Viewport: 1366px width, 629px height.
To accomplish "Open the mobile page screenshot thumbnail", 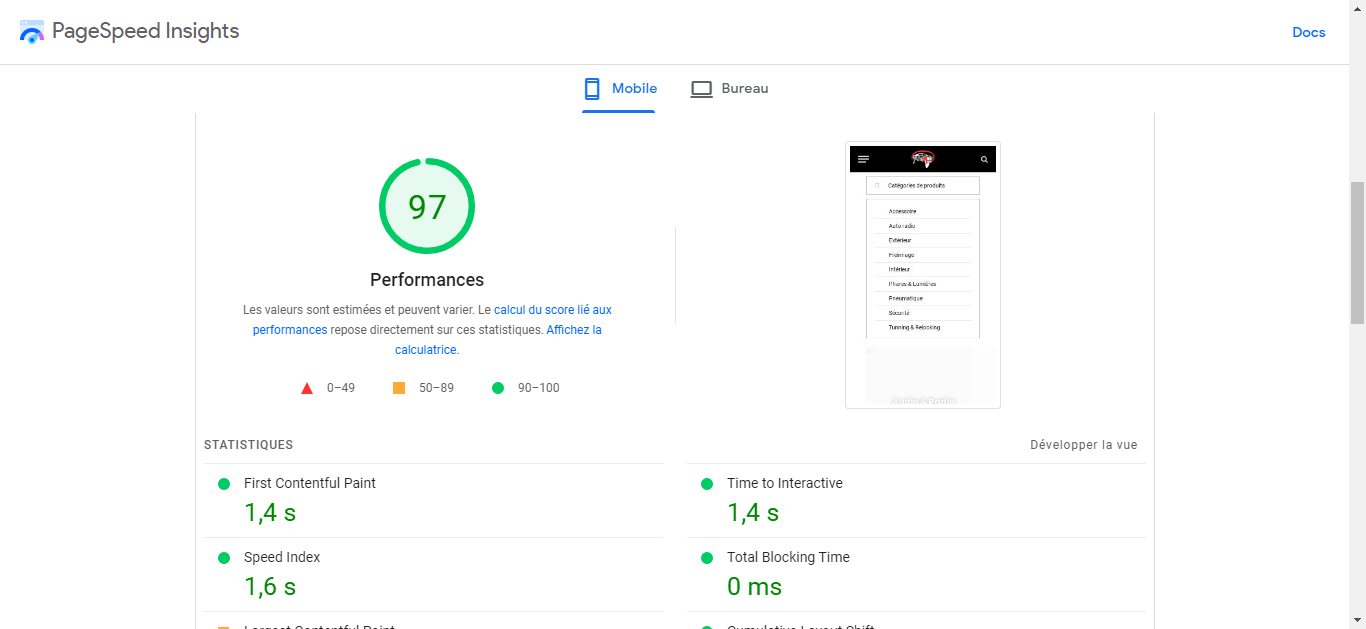I will pos(923,275).
